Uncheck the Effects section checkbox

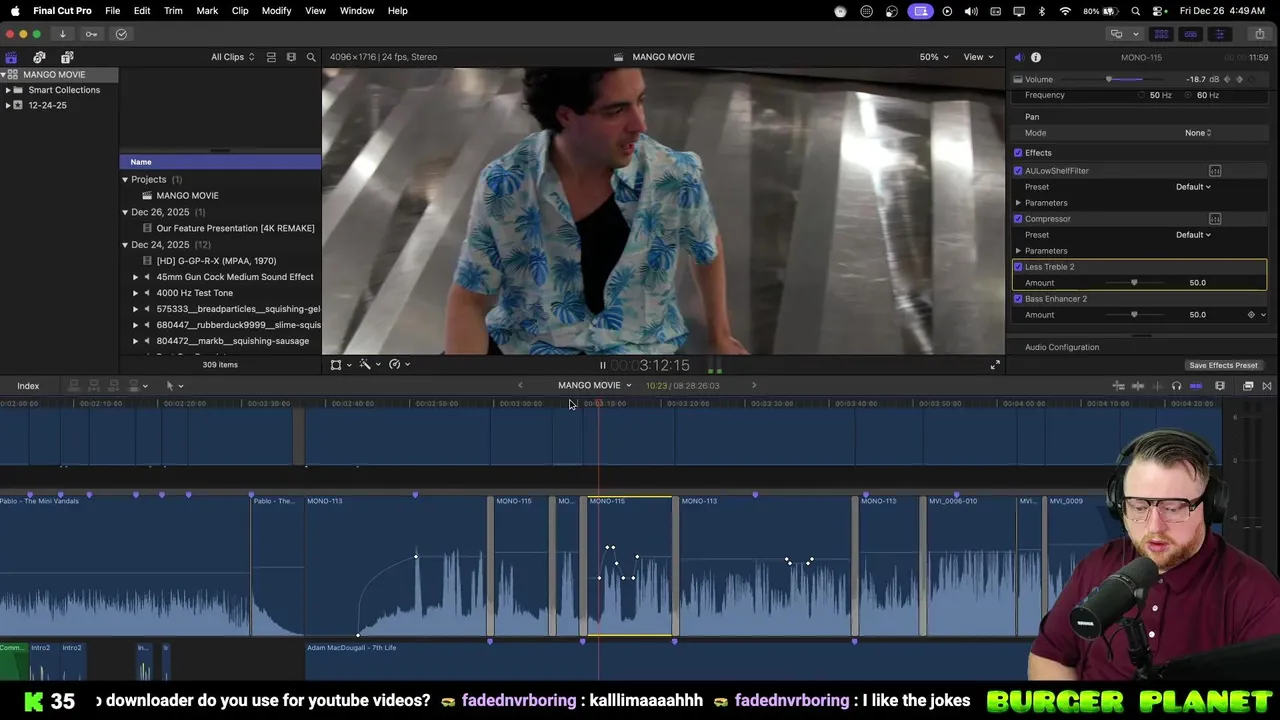pos(1018,153)
